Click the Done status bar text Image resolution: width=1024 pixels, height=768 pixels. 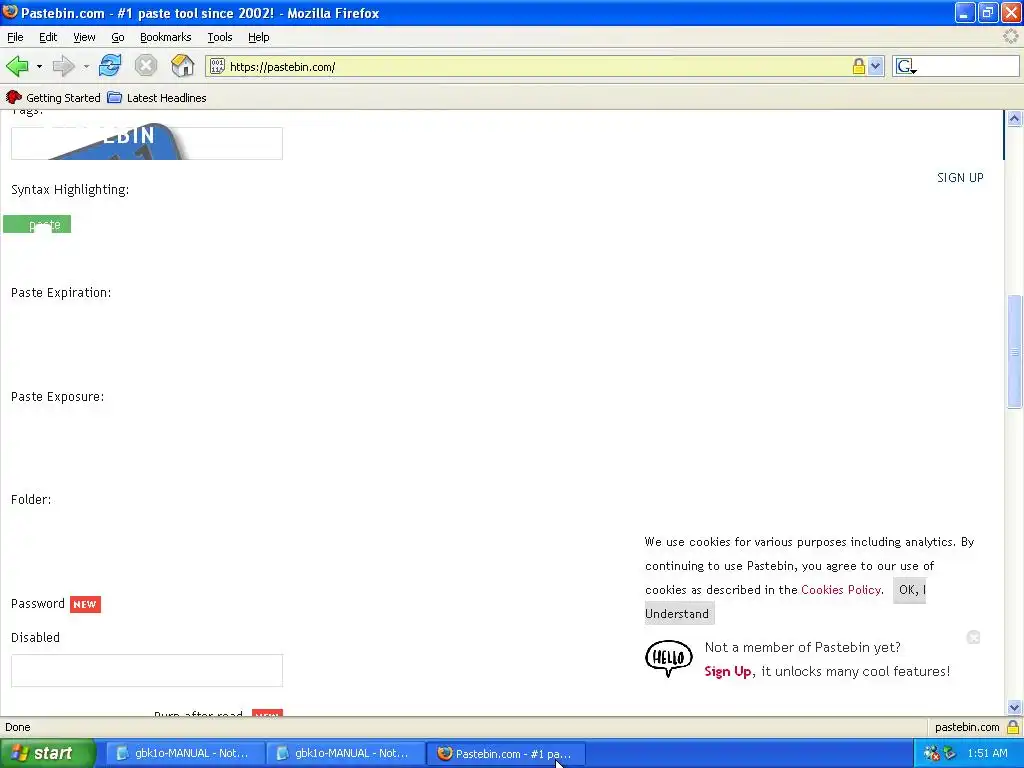18,727
